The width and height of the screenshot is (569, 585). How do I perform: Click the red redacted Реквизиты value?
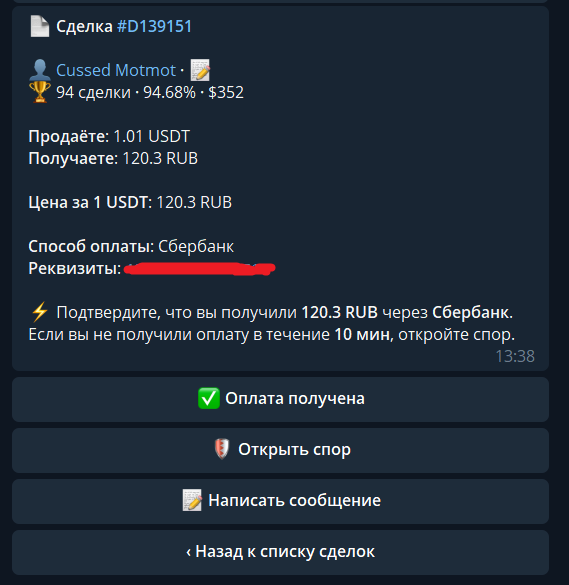199,269
